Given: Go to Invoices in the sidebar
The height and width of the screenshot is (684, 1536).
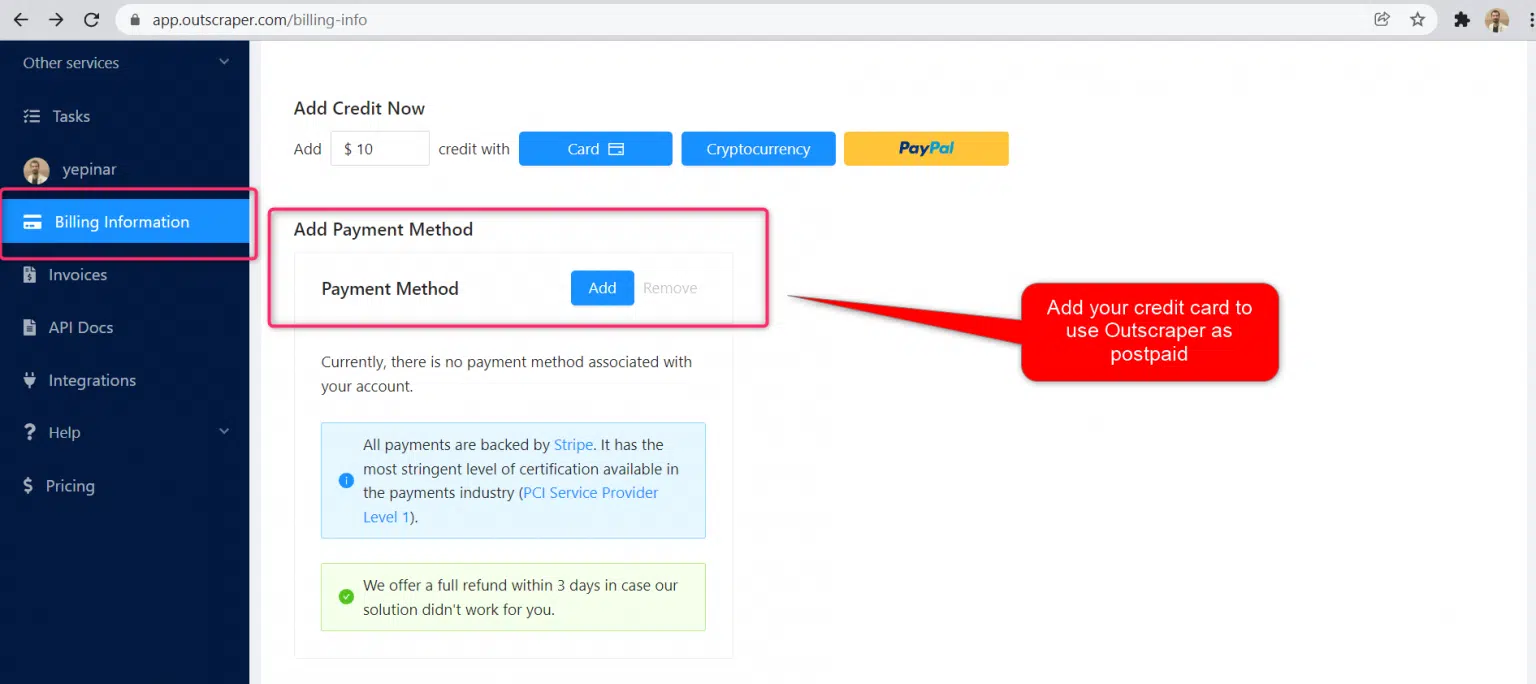Looking at the screenshot, I should (77, 275).
